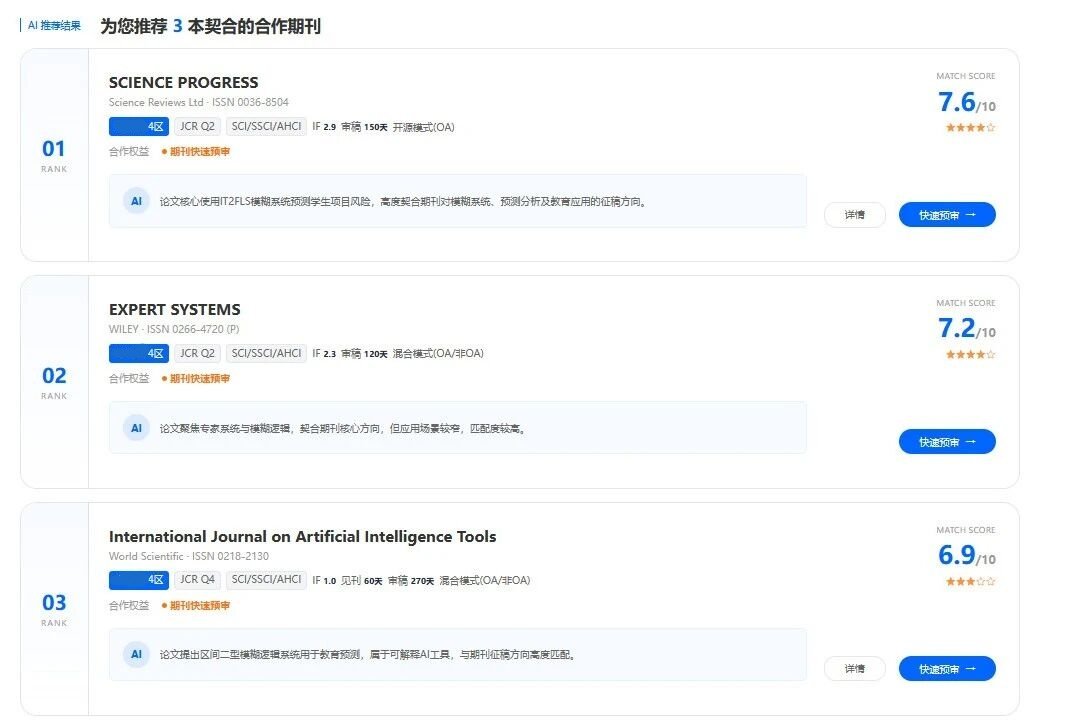
Task: Click the 见刊 60天 text
Action: pyautogui.click(x=361, y=580)
